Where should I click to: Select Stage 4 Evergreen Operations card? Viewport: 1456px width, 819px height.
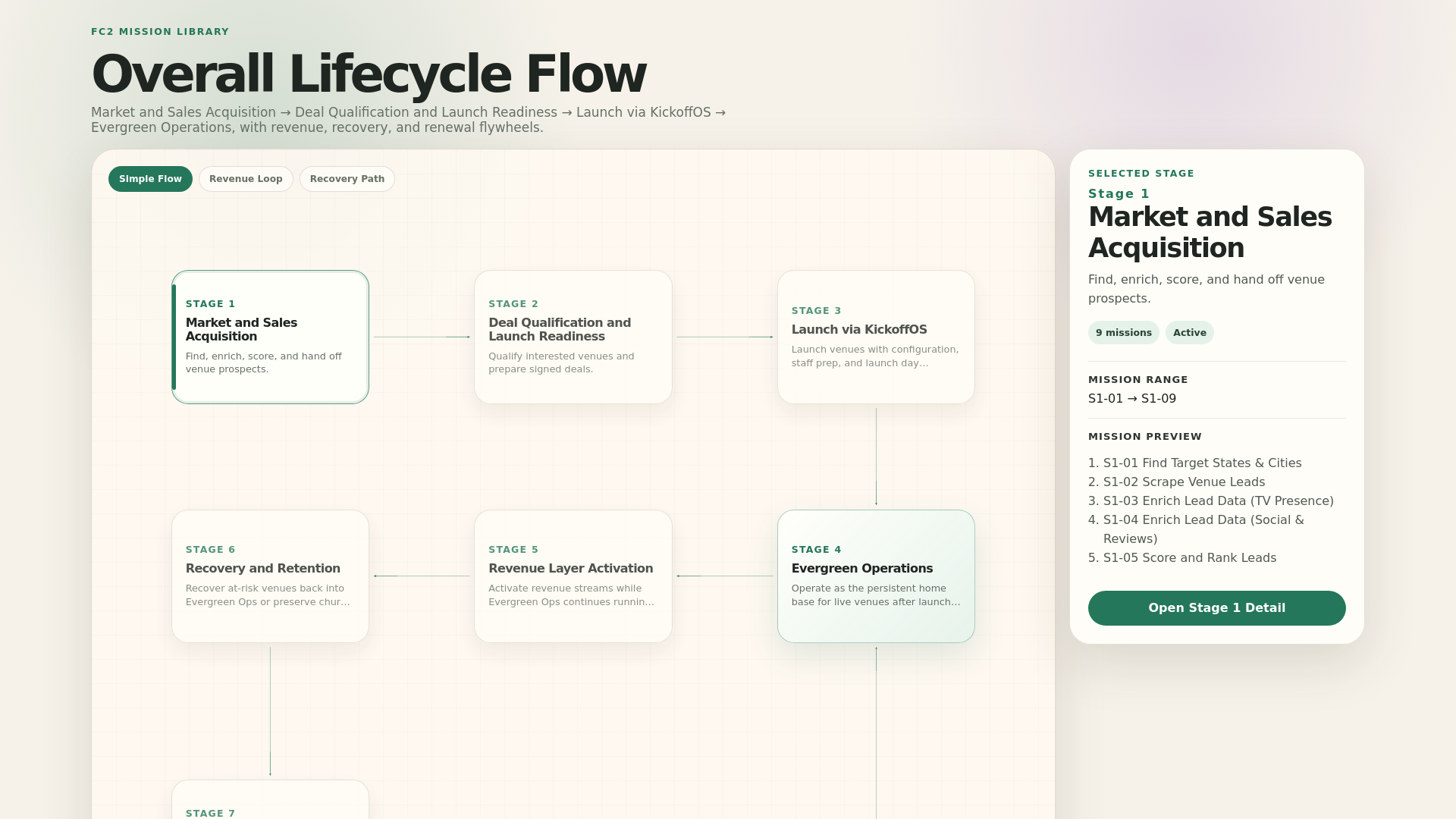pos(876,576)
